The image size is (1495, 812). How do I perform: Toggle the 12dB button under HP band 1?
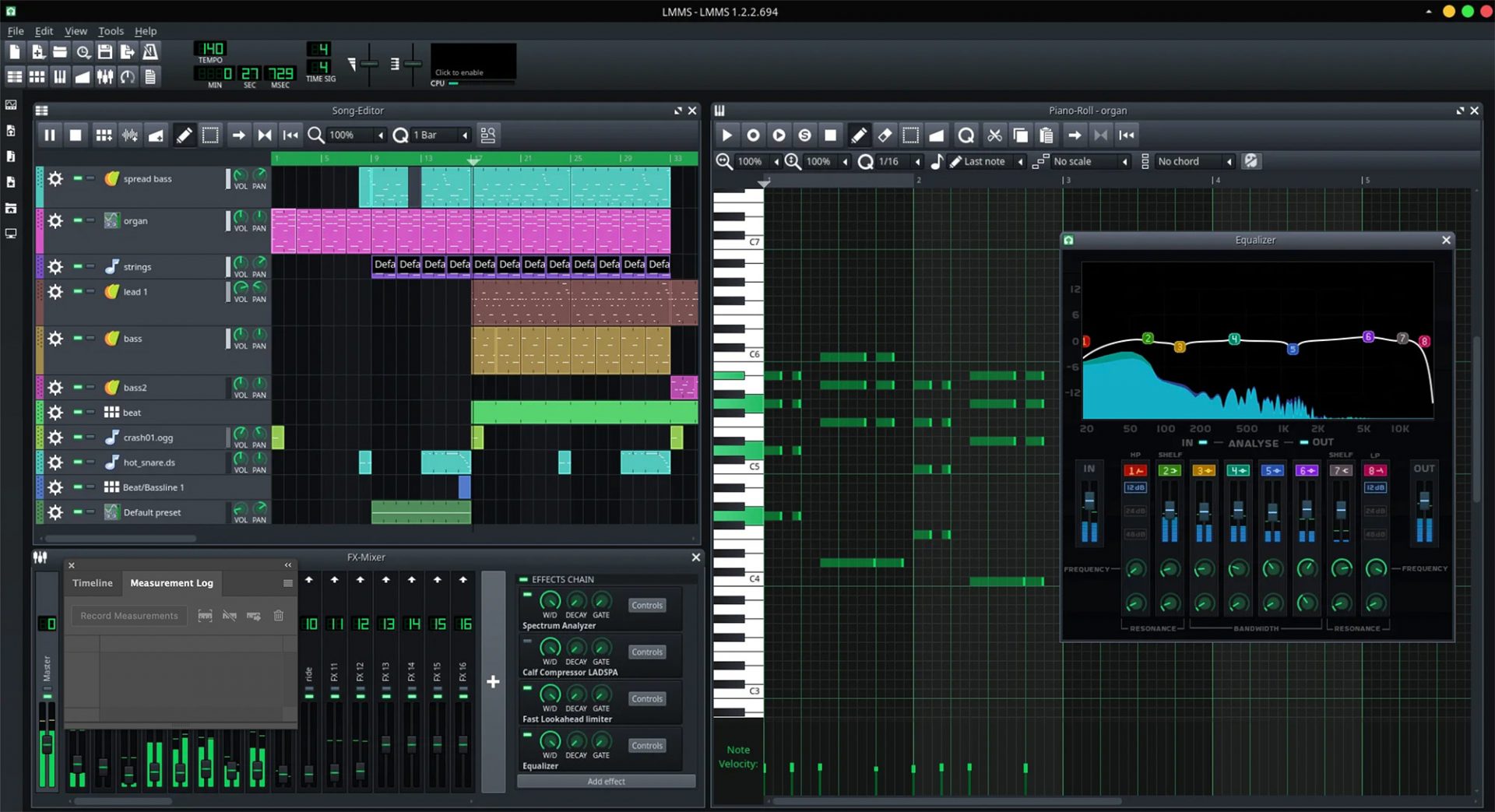tap(1134, 488)
